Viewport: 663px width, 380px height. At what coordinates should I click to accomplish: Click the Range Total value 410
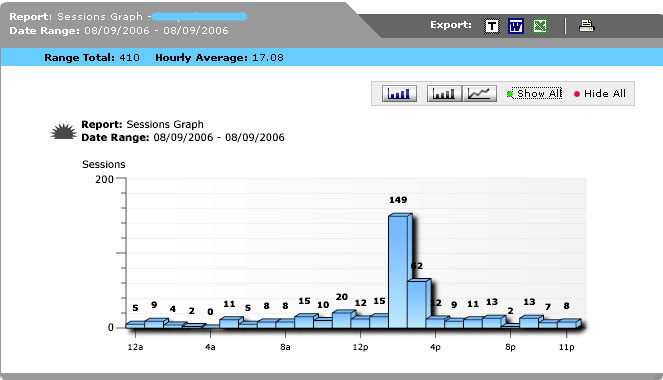coord(129,57)
